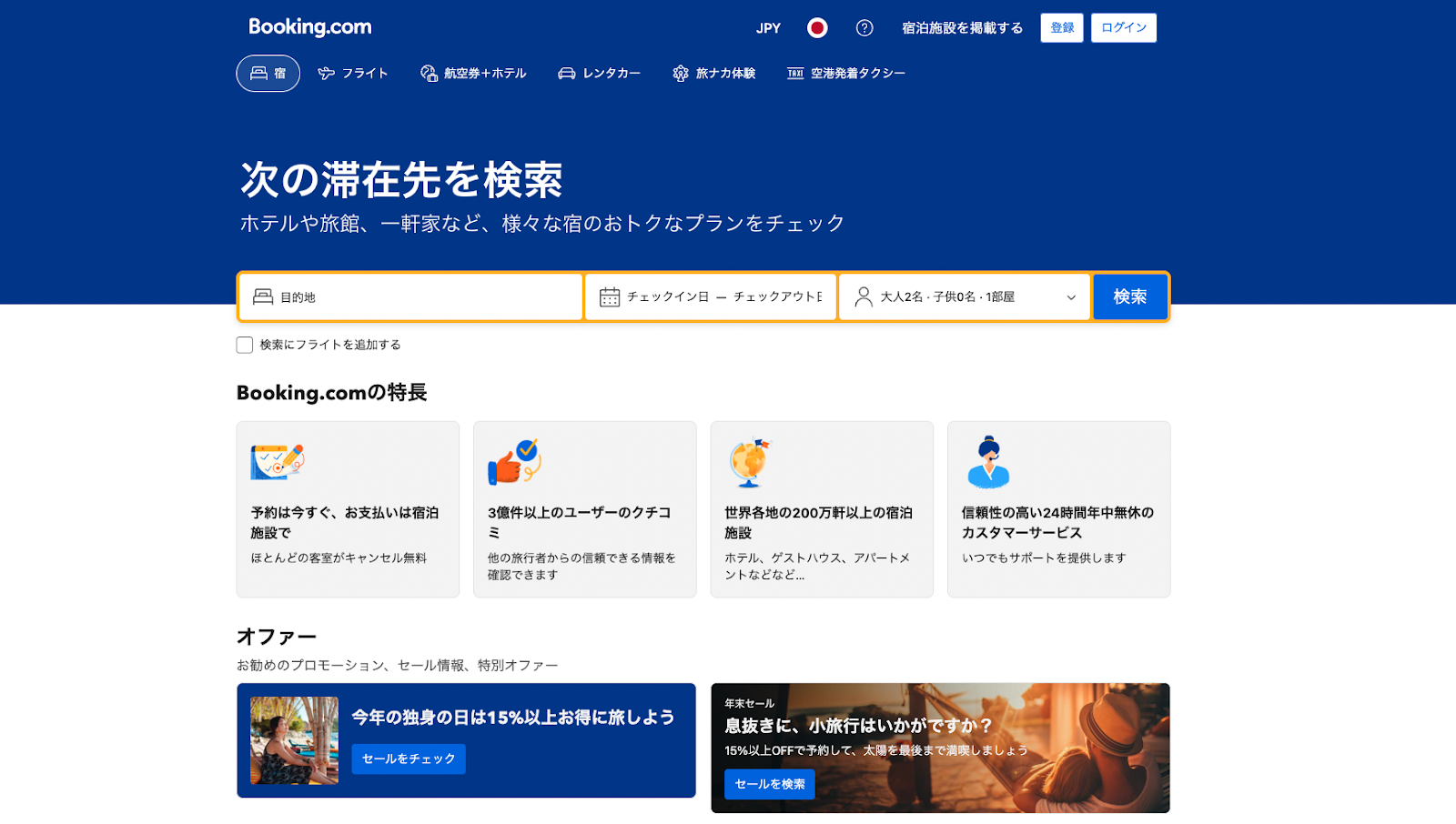The image size is (1456, 824).
Task: Click the 目的地 destination input field
Action: point(419,297)
